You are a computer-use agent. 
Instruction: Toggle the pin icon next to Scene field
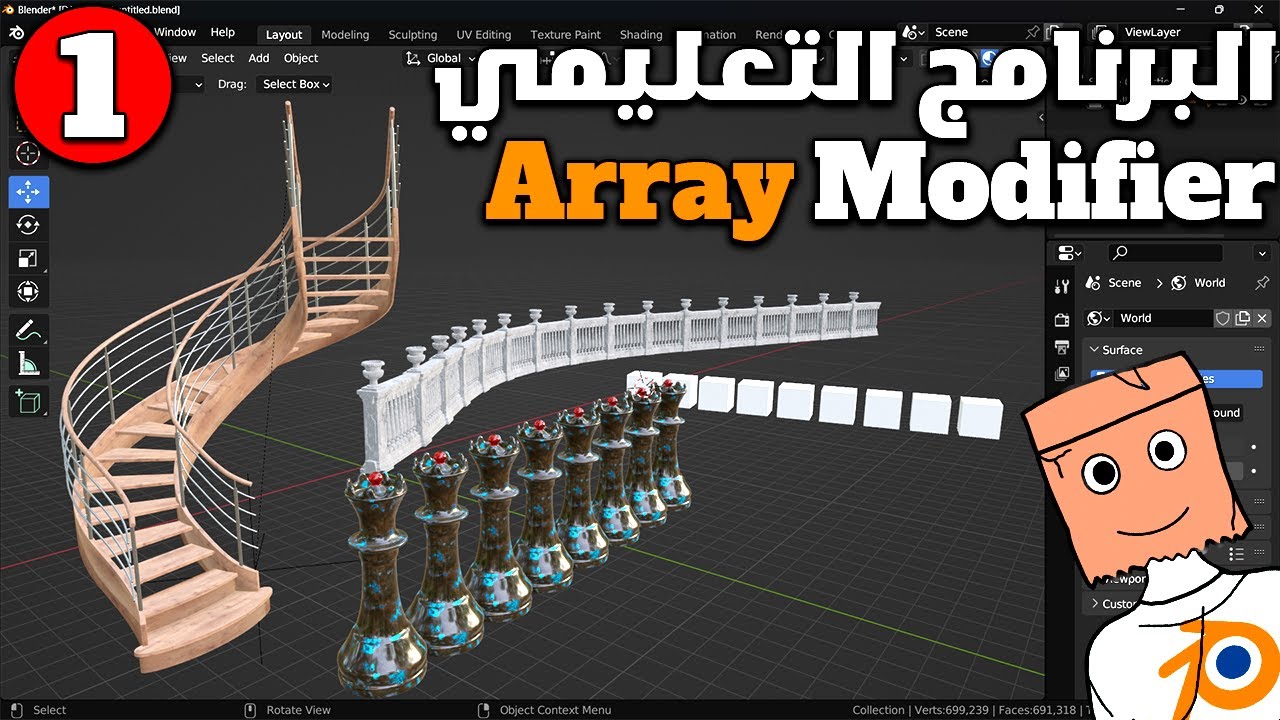pos(1033,33)
